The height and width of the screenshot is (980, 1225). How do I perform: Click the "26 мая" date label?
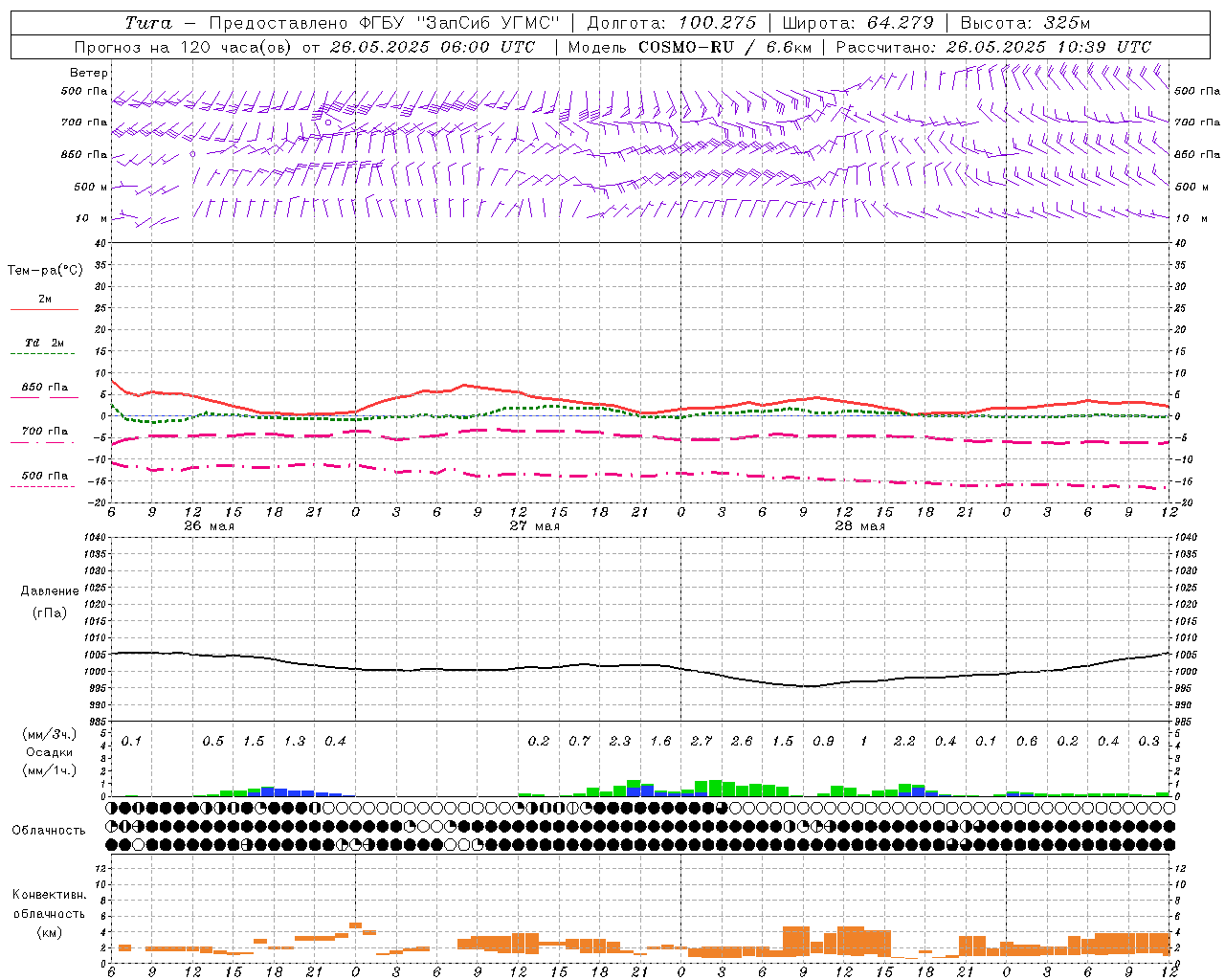point(209,526)
